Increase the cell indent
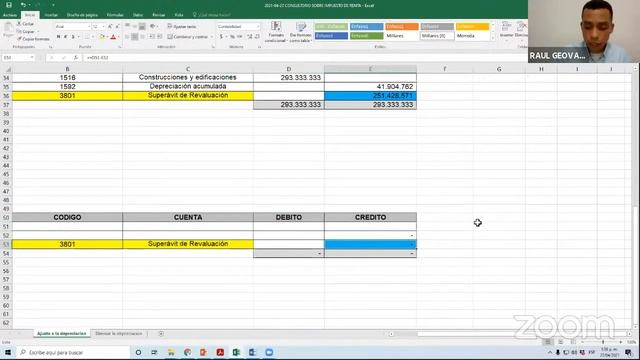 [159, 37]
